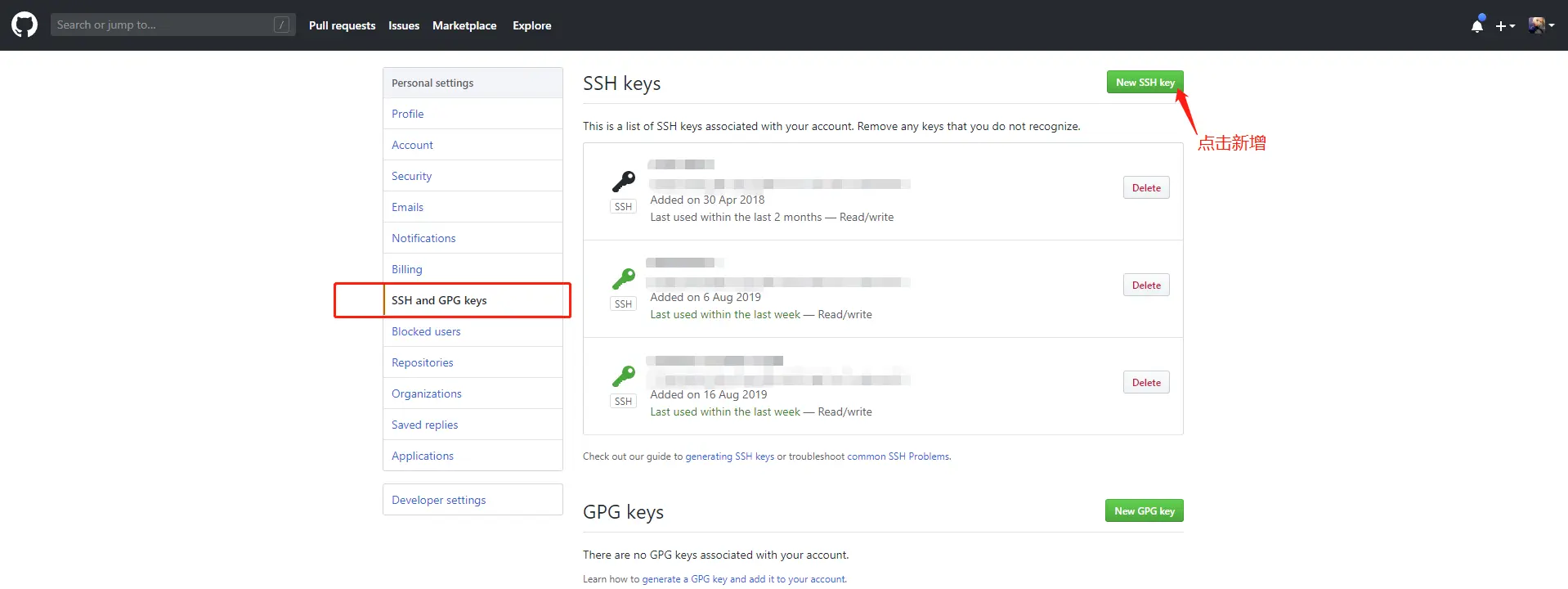Focus the Search or jump to field
This screenshot has height=589, width=1568.
[172, 25]
